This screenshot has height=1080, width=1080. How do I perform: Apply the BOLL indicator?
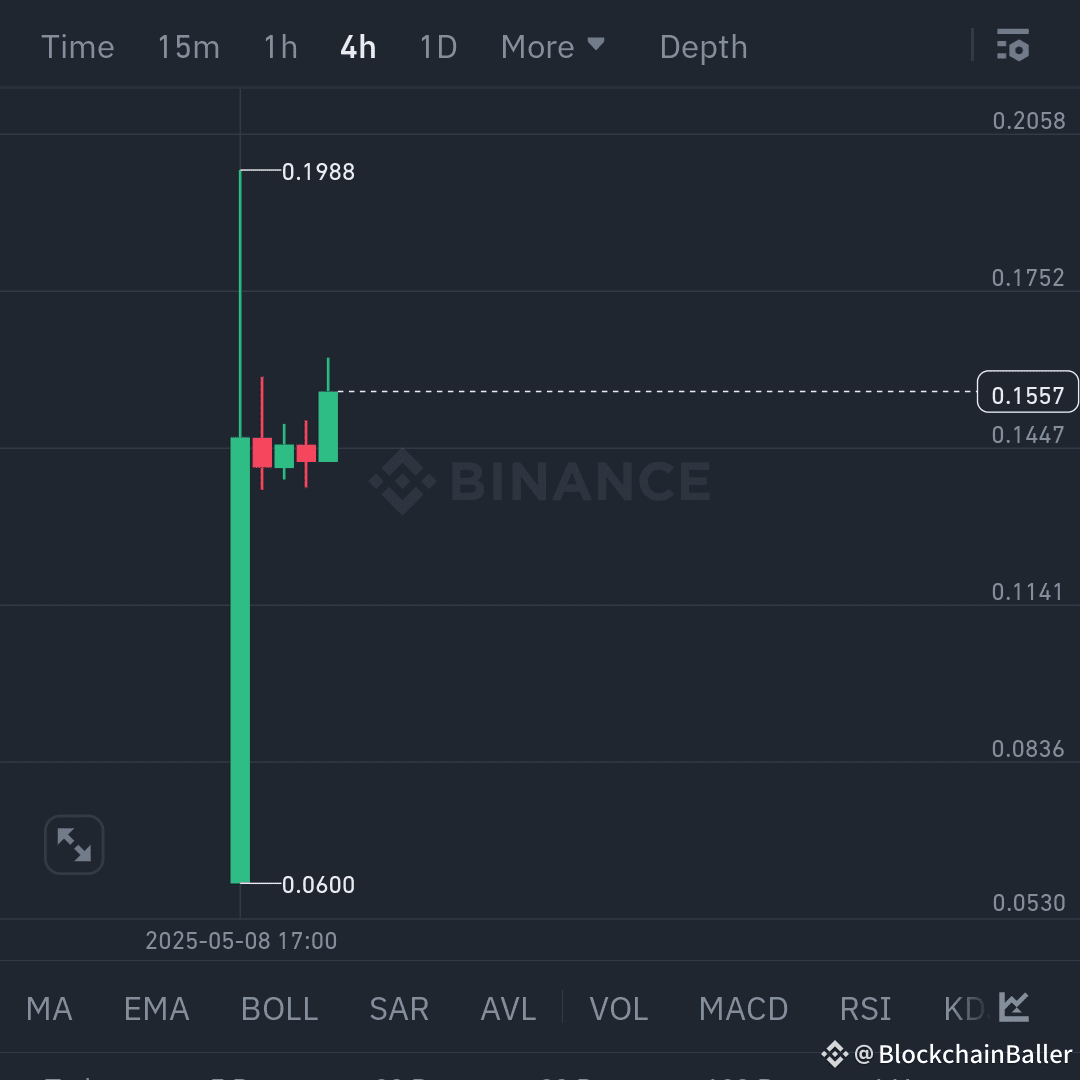click(279, 1009)
